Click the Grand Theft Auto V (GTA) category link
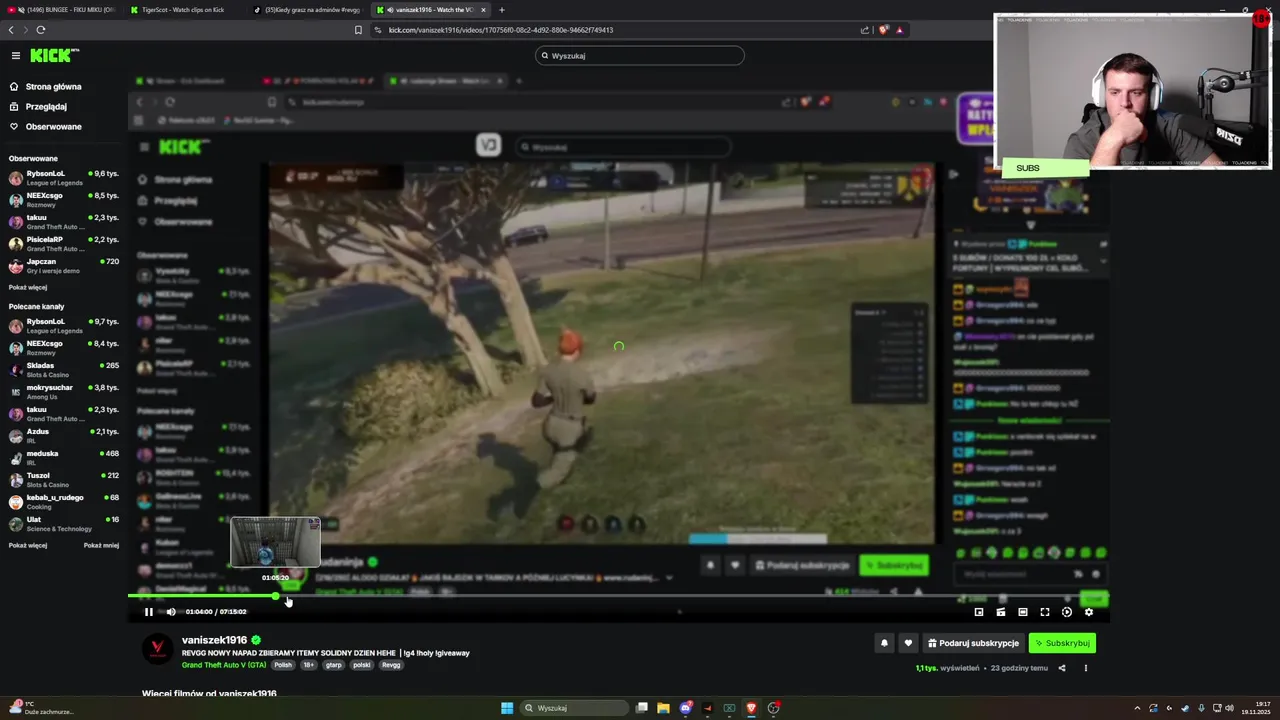 [x=224, y=665]
